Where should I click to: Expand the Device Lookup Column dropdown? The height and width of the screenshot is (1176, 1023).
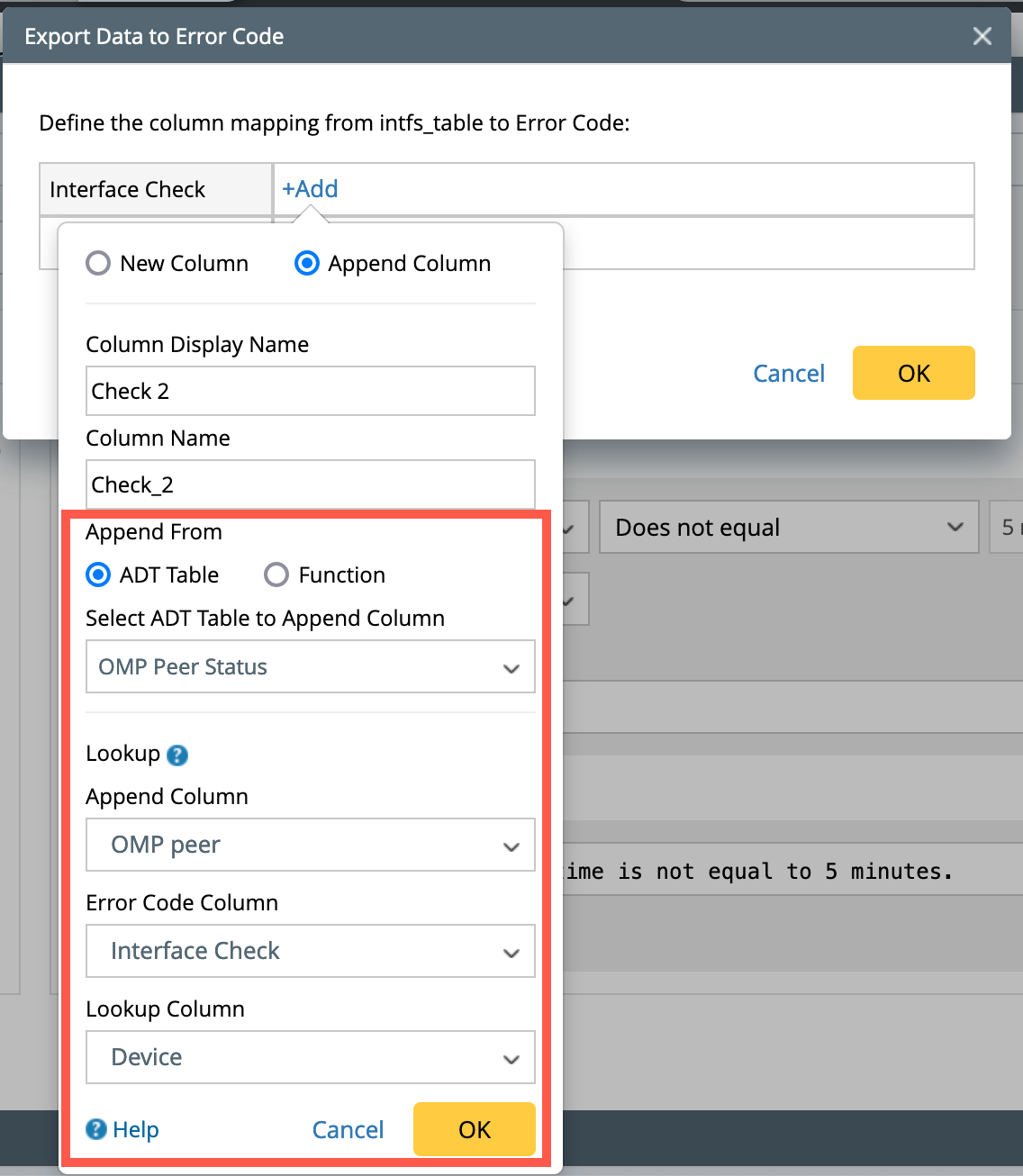pos(310,1058)
